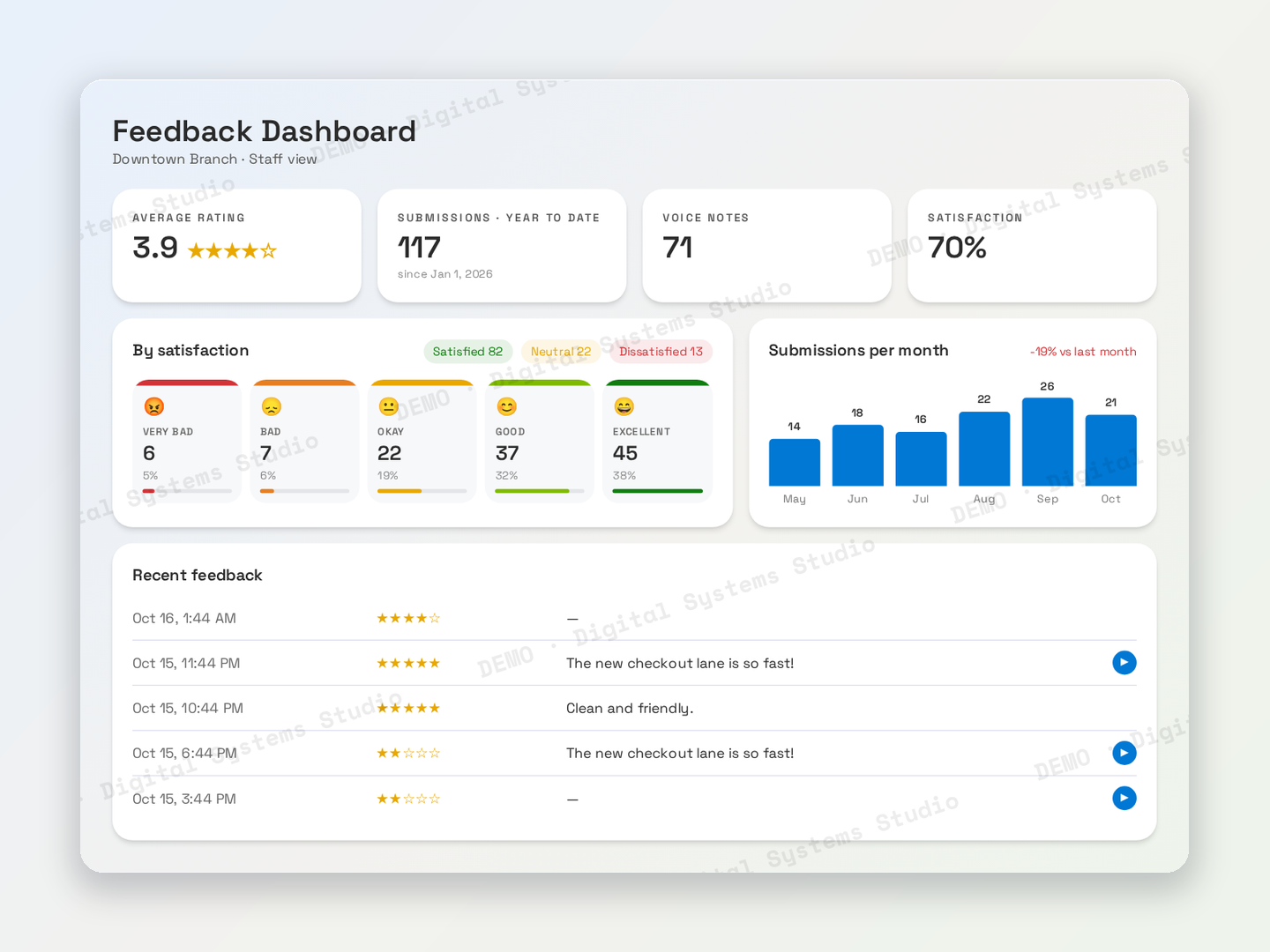The image size is (1270, 952).
Task: Click the "Feedback Dashboard" title
Action: click(x=265, y=131)
